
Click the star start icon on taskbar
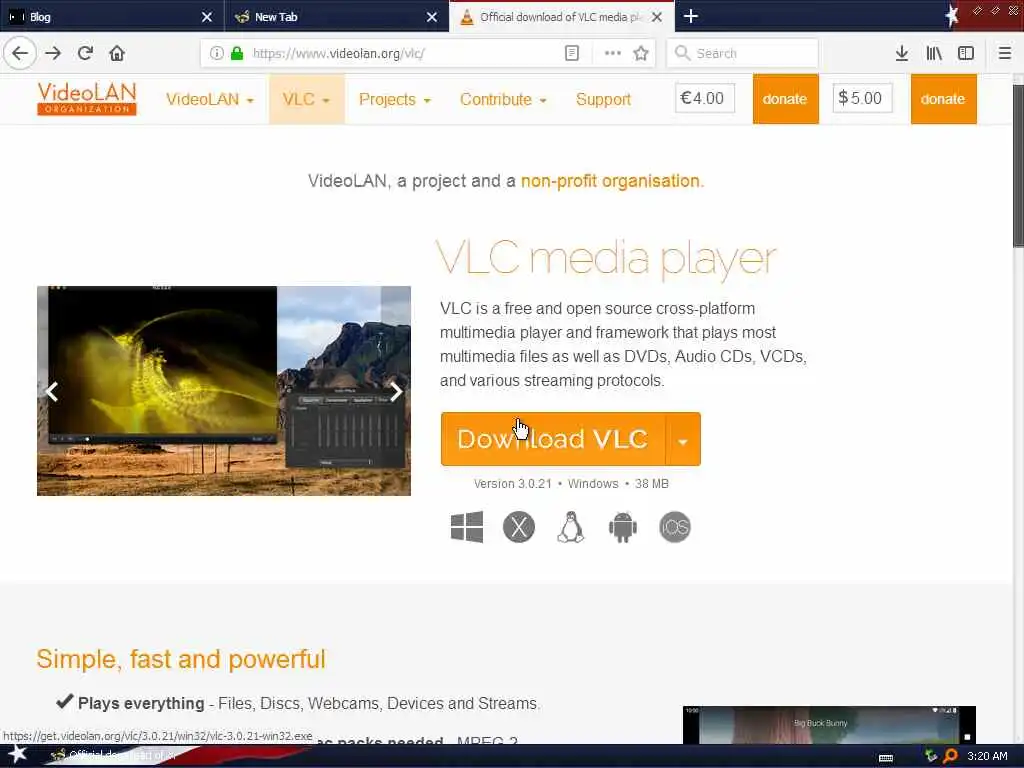[x=18, y=755]
